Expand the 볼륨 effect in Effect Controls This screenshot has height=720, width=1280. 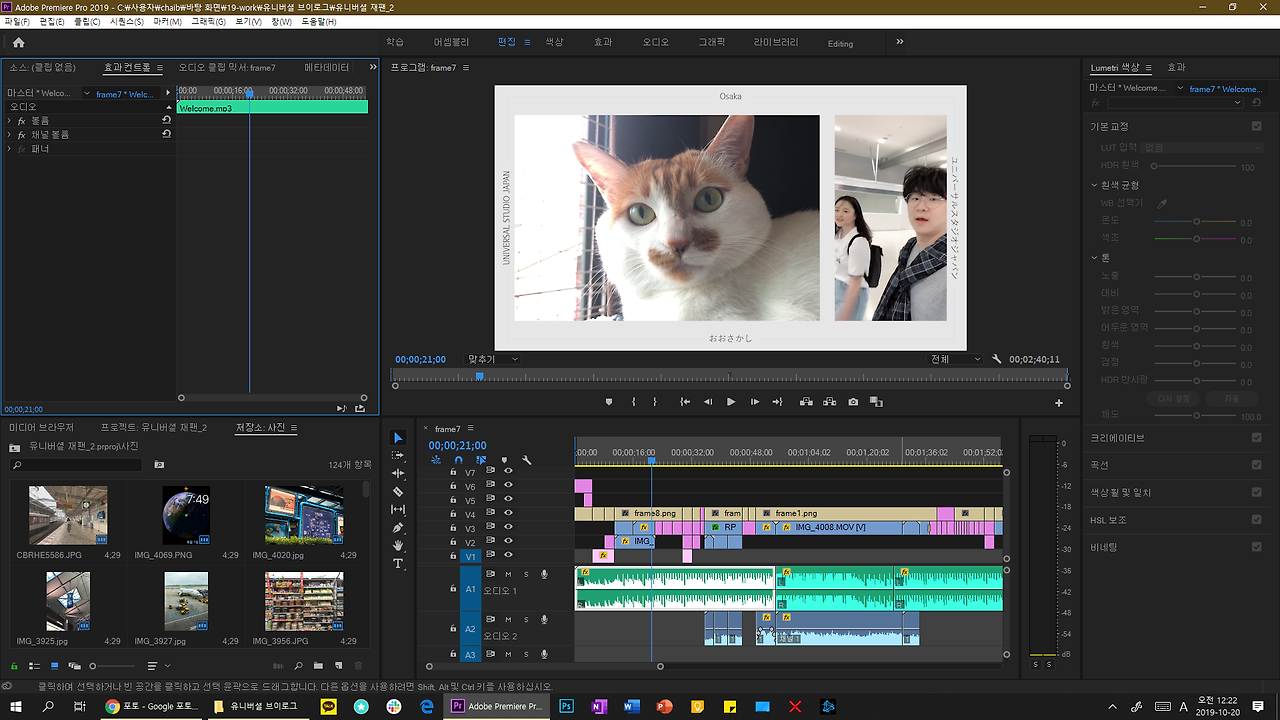(x=10, y=120)
